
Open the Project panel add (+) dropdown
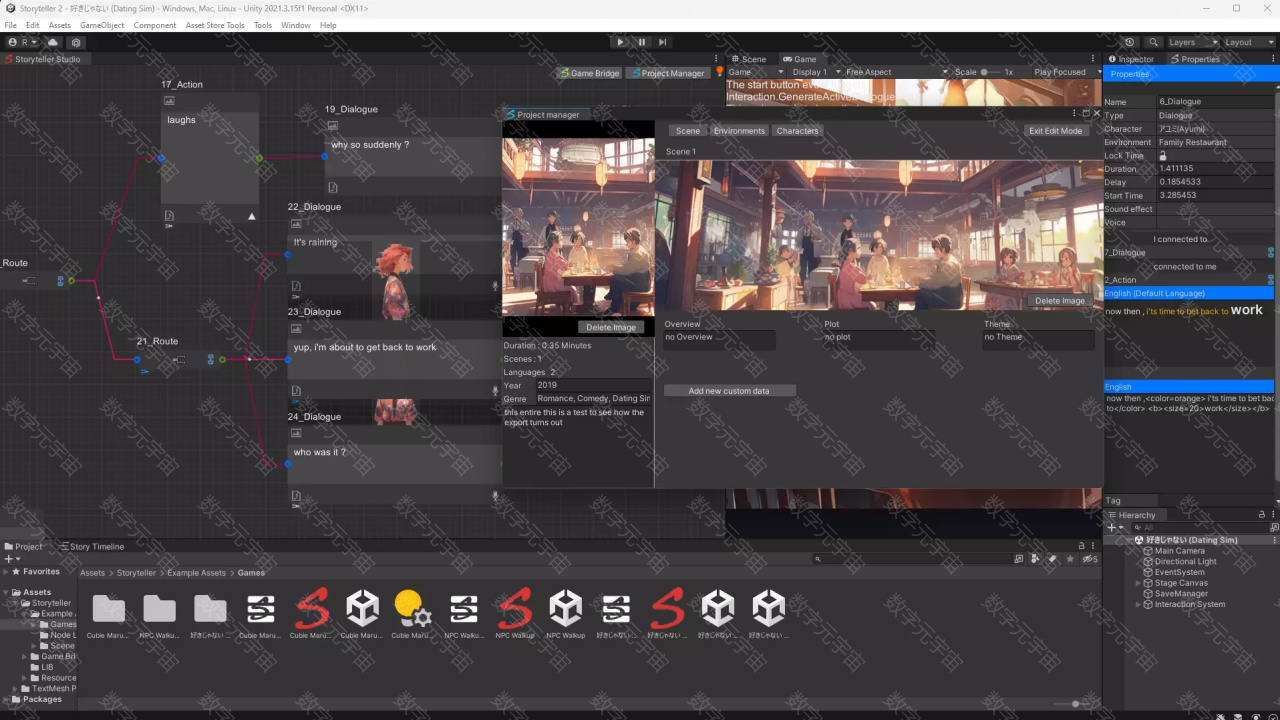(x=11, y=559)
